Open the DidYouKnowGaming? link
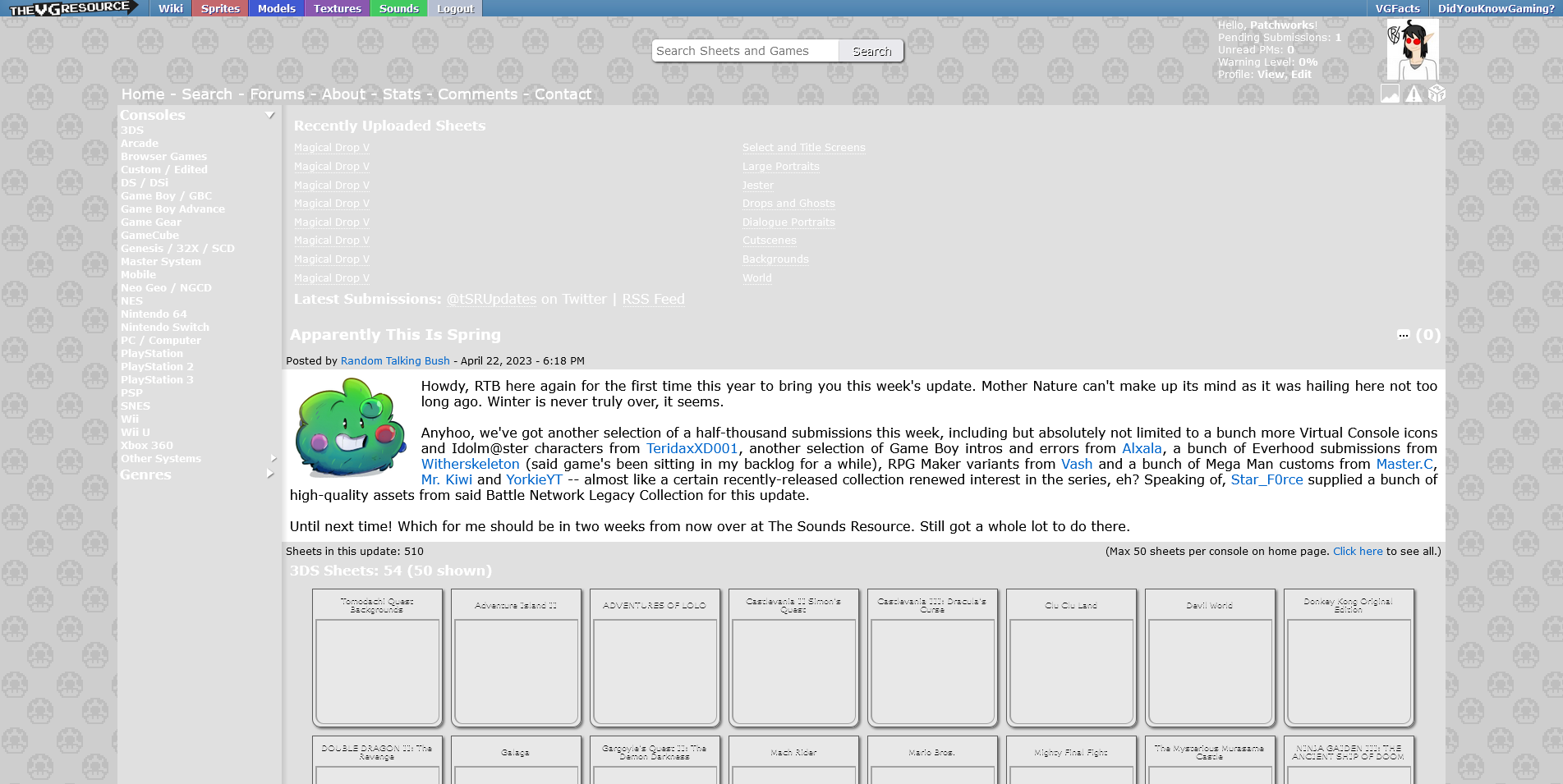1563x784 pixels. click(x=1496, y=8)
